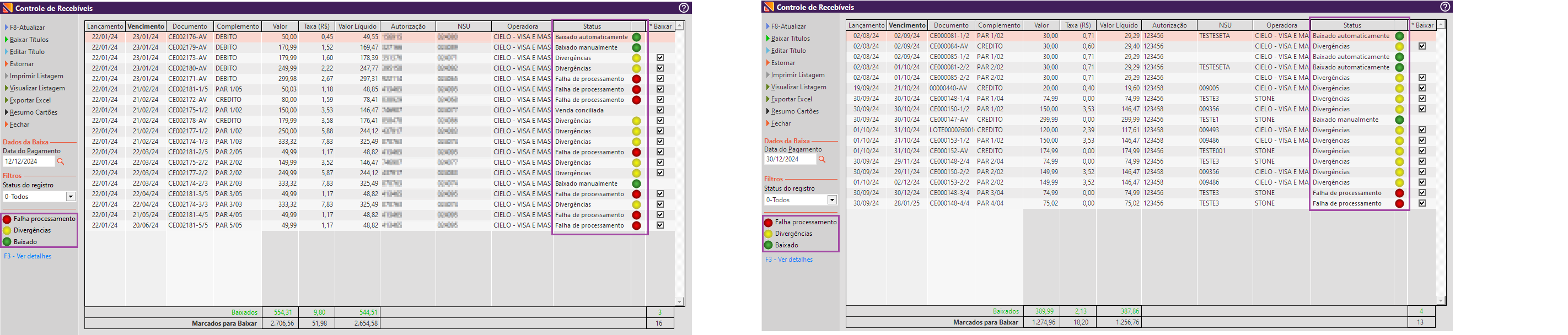Click green status dot for document CE000081-1/2
Viewport: 1568px width, 335px height.
pos(1399,36)
